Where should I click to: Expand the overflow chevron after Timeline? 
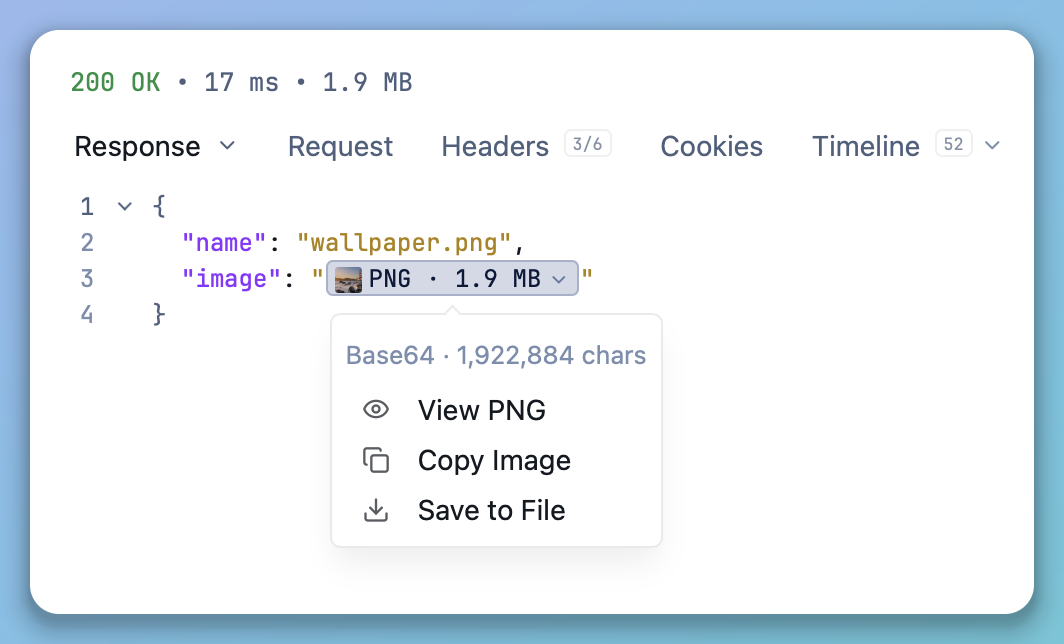pos(992,145)
